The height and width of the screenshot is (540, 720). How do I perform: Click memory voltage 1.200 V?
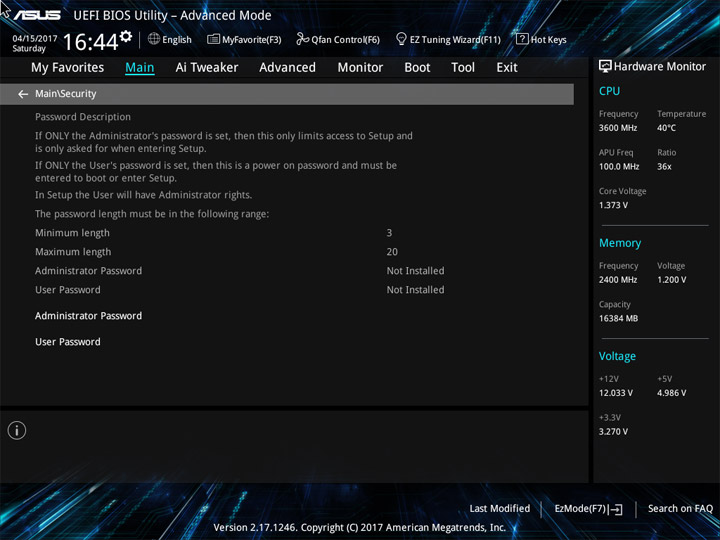[x=672, y=280]
